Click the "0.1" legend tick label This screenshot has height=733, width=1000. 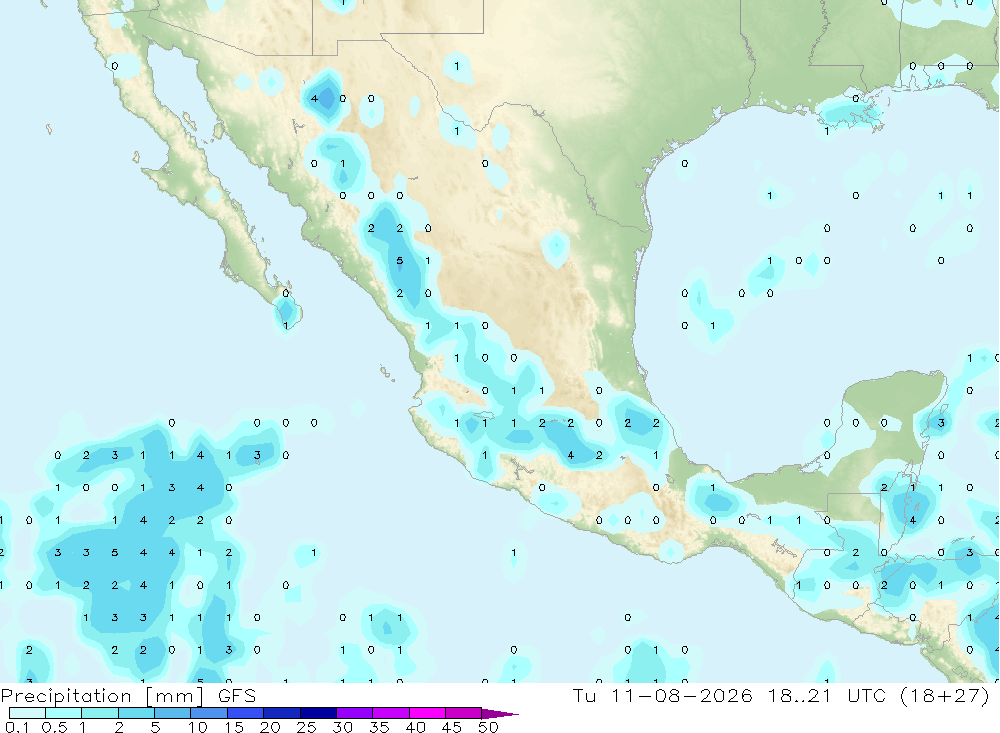tap(17, 727)
